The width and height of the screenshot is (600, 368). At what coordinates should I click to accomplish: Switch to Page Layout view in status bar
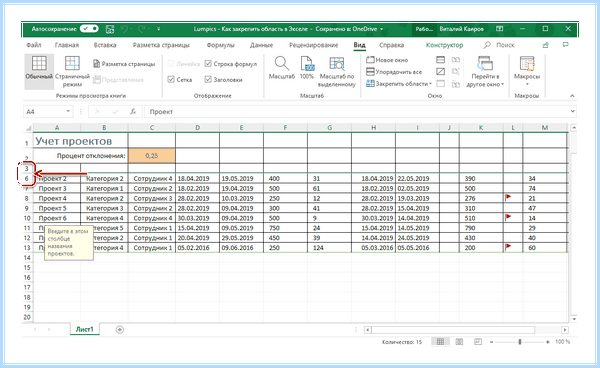460,342
